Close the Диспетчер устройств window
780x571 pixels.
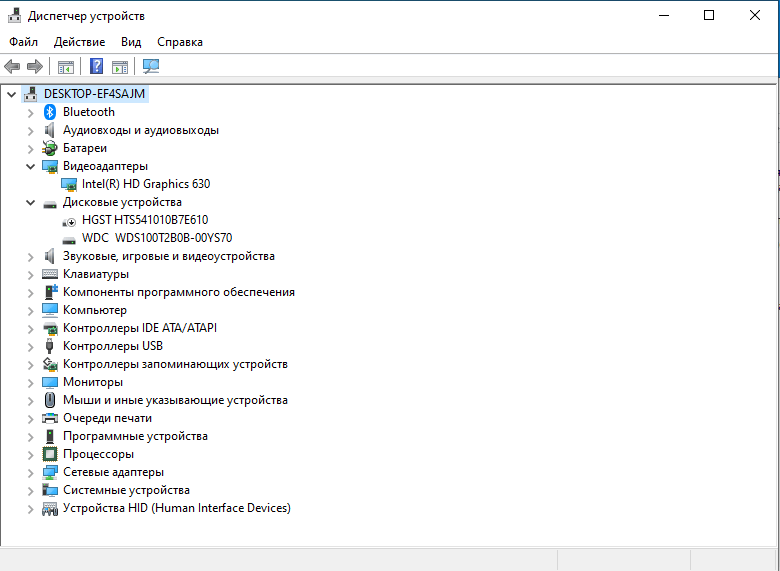(x=755, y=15)
